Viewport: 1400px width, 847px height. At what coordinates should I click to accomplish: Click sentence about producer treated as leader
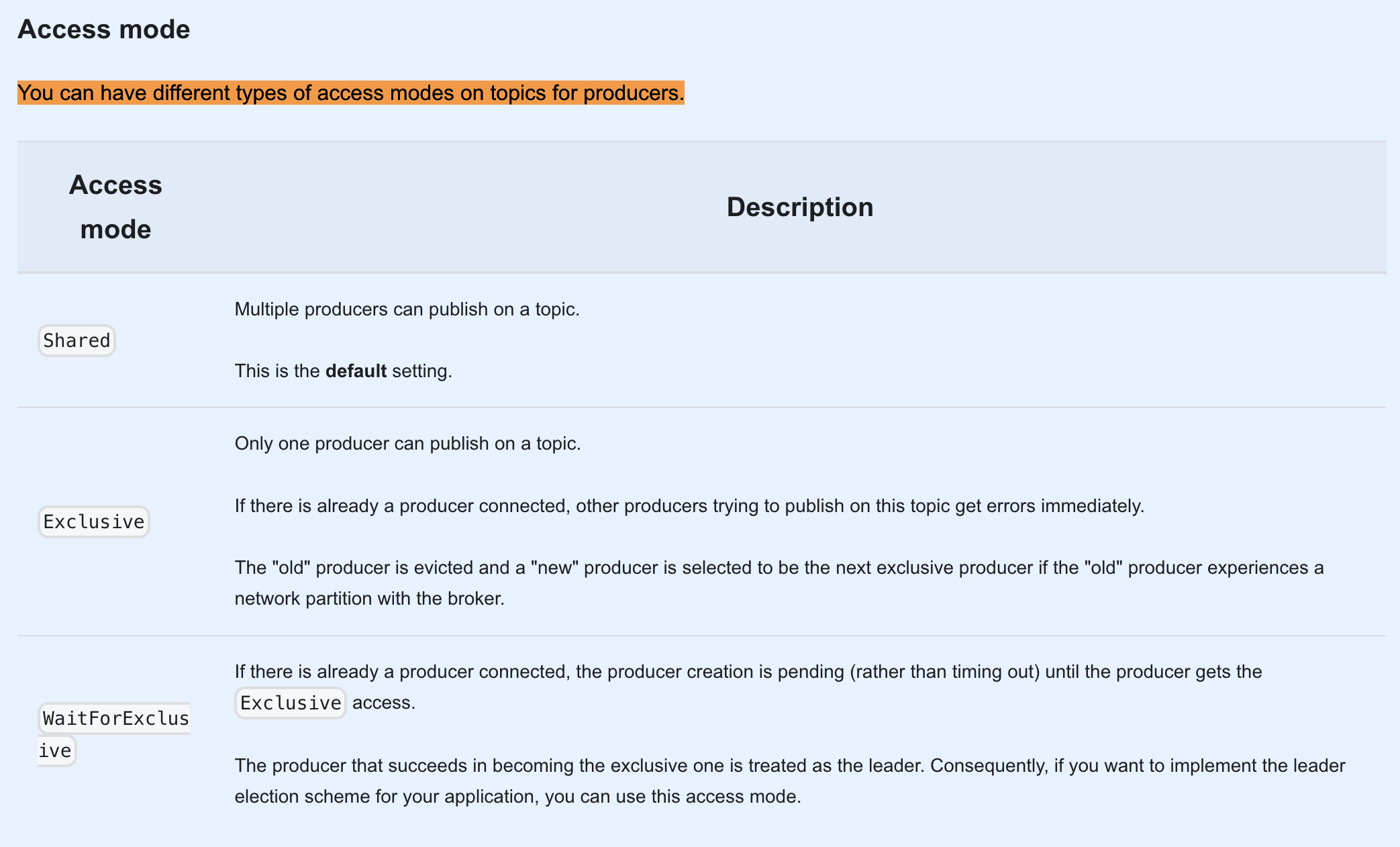coord(789,766)
